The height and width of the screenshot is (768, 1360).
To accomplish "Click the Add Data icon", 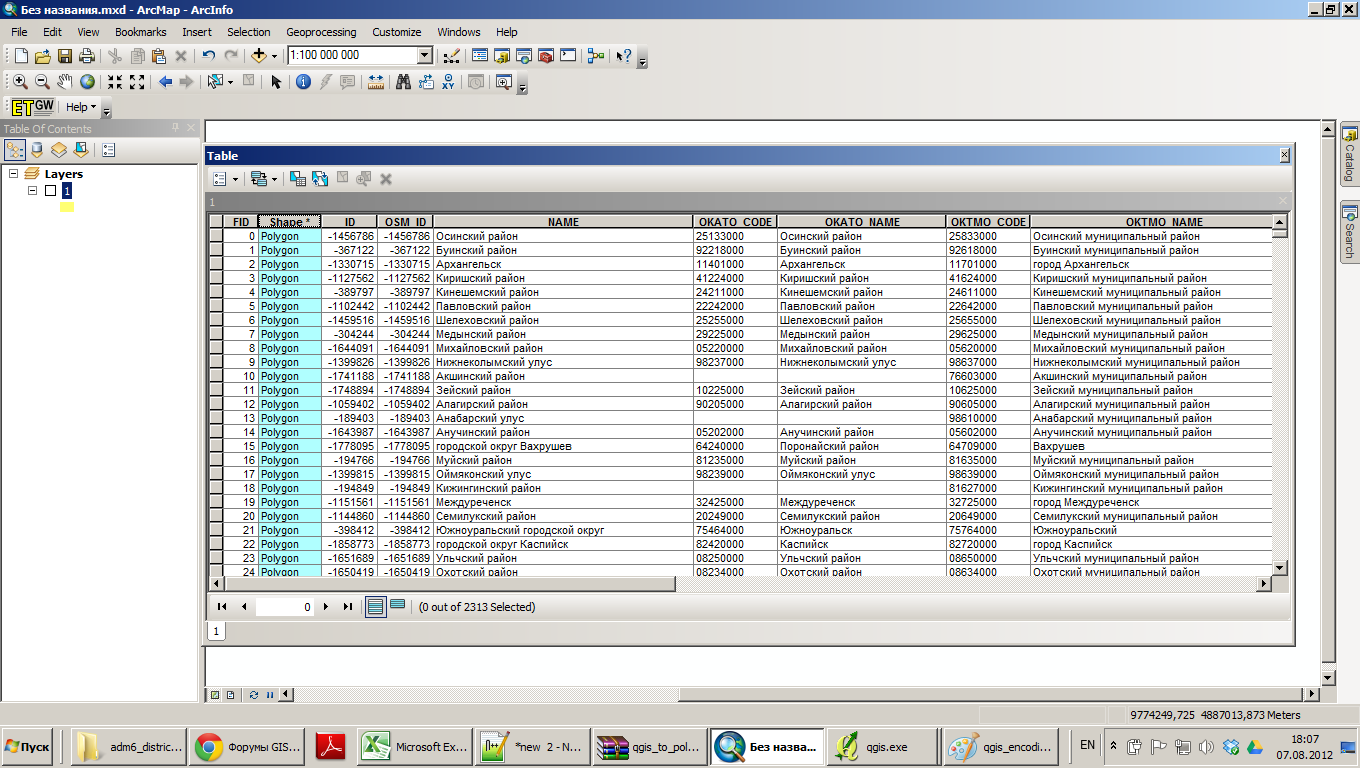I will (259, 56).
